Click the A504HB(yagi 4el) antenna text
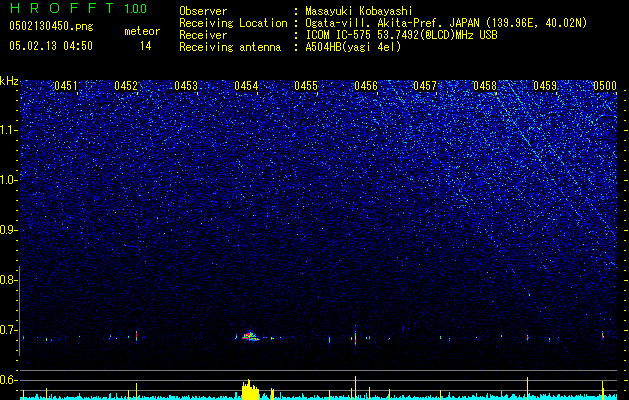 click(x=353, y=47)
